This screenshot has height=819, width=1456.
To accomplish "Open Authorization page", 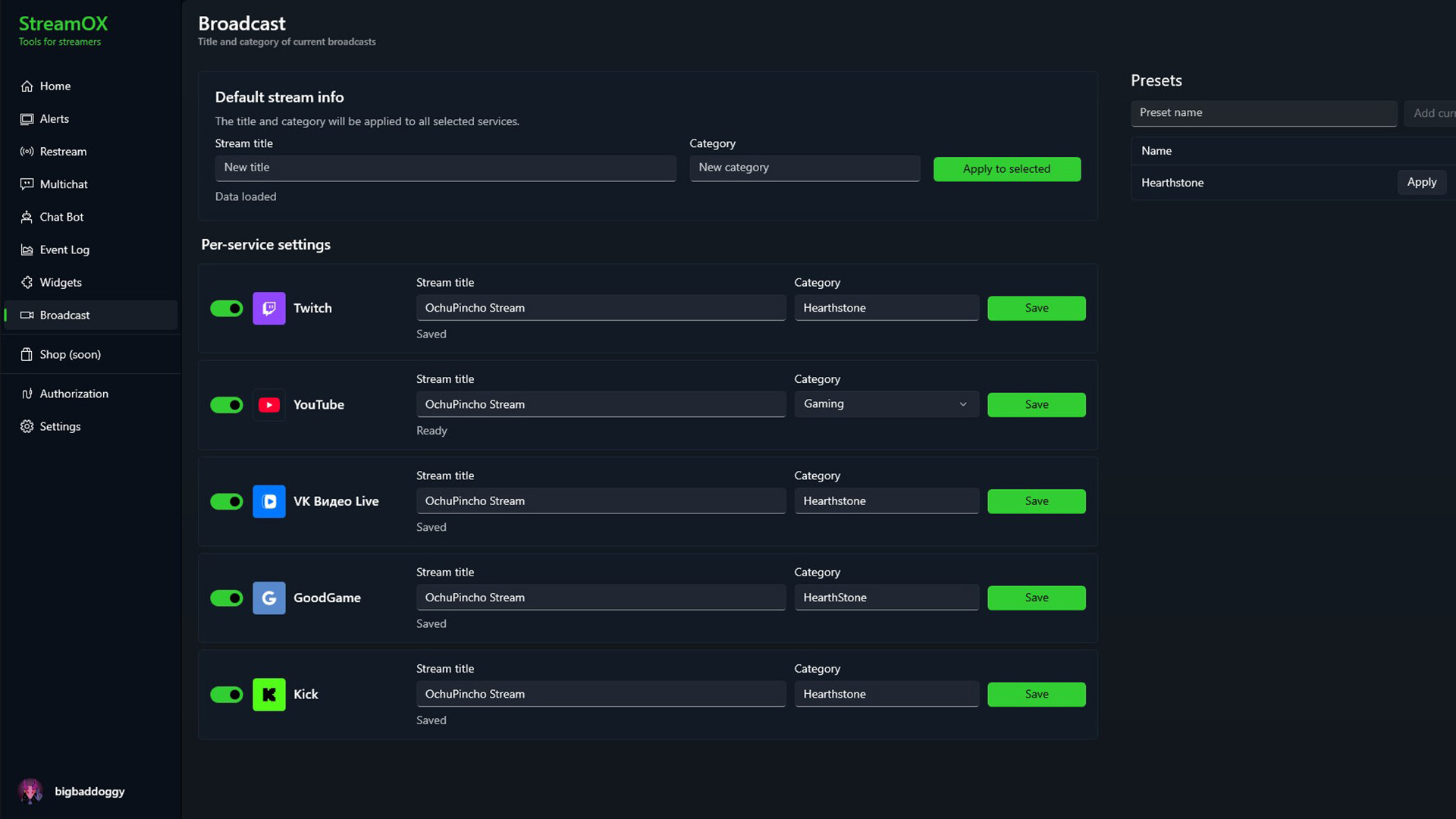I will (x=91, y=394).
